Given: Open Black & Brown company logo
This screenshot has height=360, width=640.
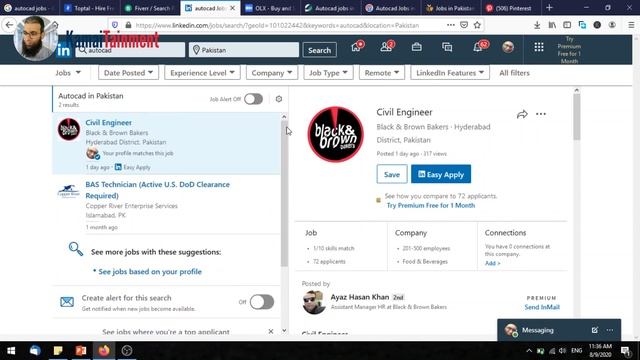Looking at the screenshot, I should [x=335, y=134].
